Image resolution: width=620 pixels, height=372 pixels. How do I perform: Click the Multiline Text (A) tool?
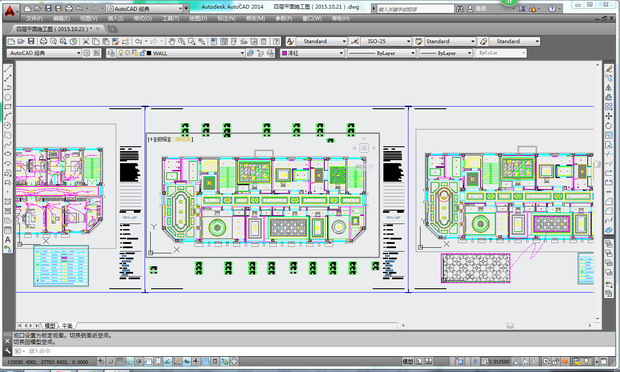(x=8, y=240)
